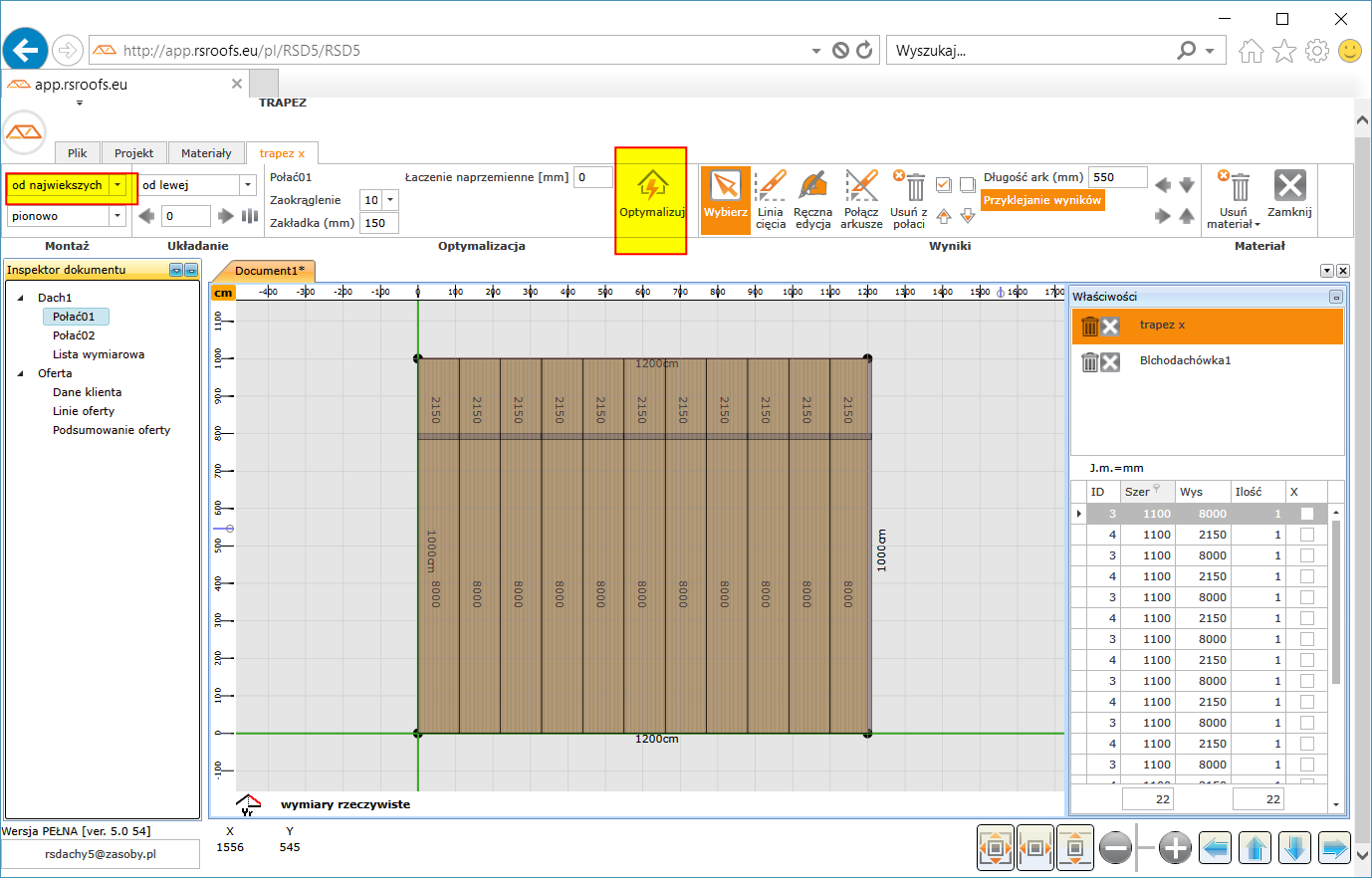The width and height of the screenshot is (1372, 878).
Task: Tick the X checkbox in first table row
Action: pyautogui.click(x=1306, y=514)
